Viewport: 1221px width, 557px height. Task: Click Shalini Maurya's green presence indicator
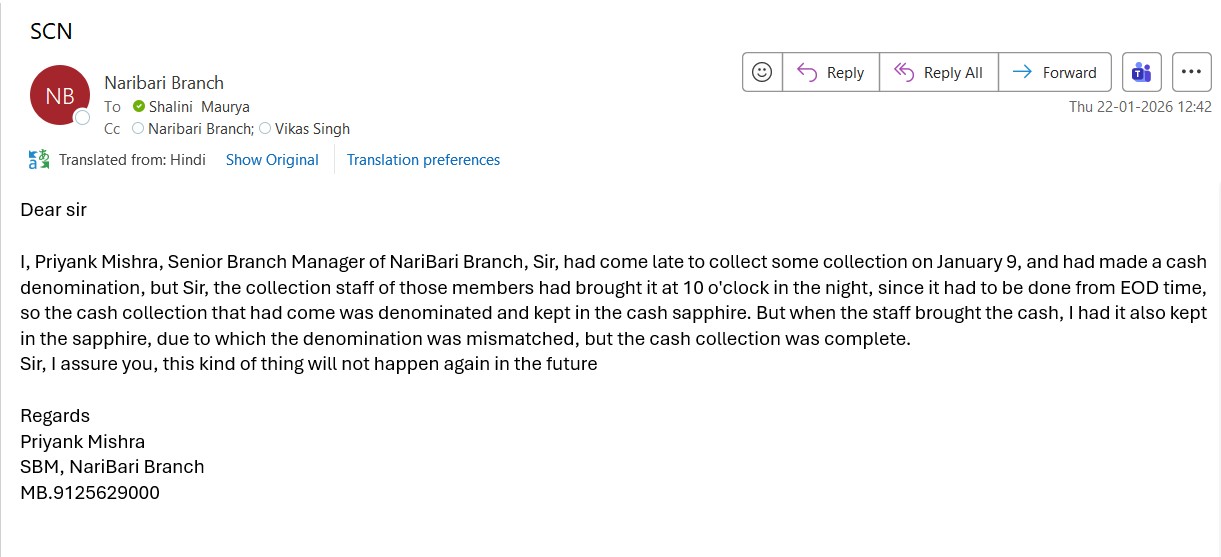(139, 106)
